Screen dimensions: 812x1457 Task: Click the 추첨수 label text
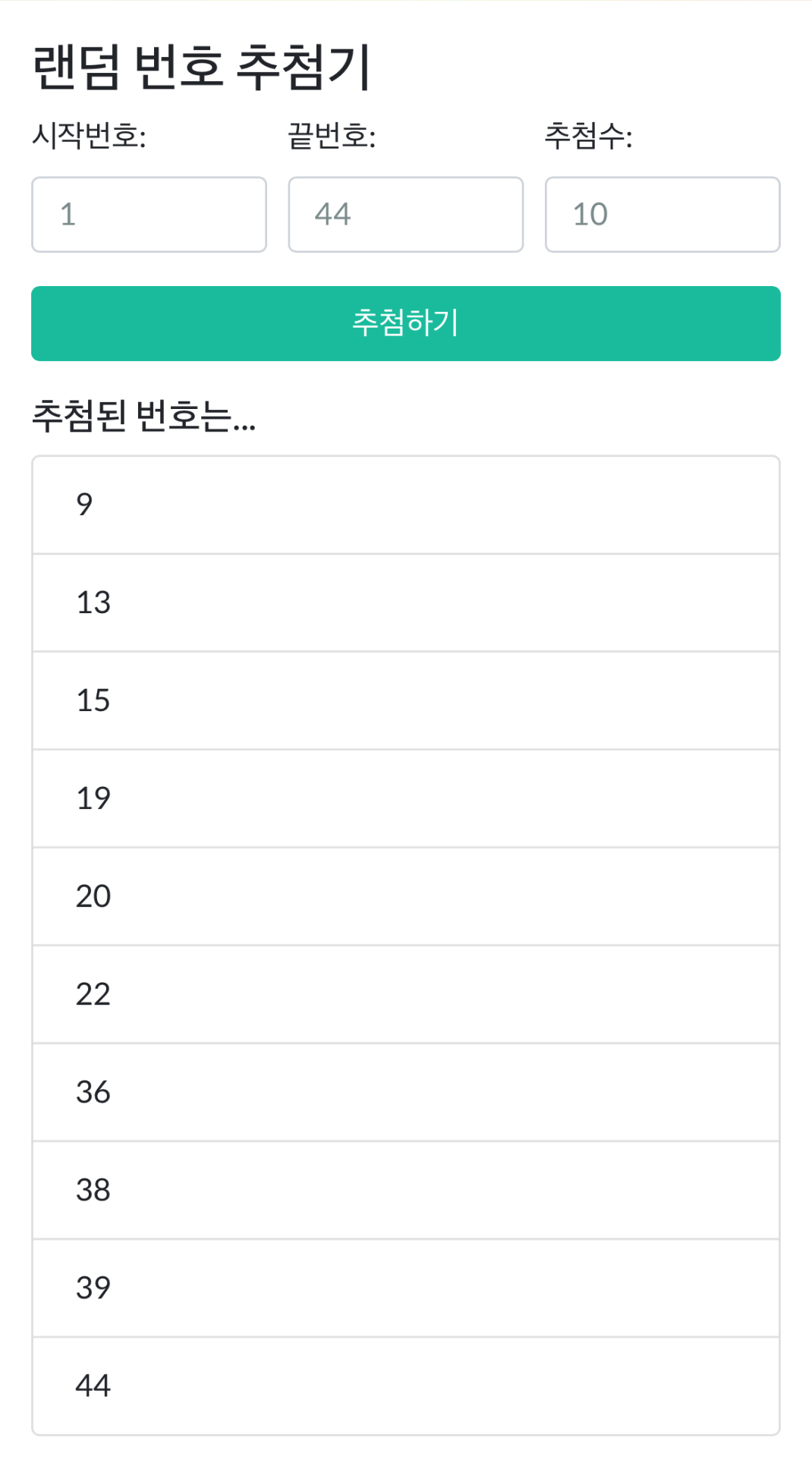(x=588, y=137)
